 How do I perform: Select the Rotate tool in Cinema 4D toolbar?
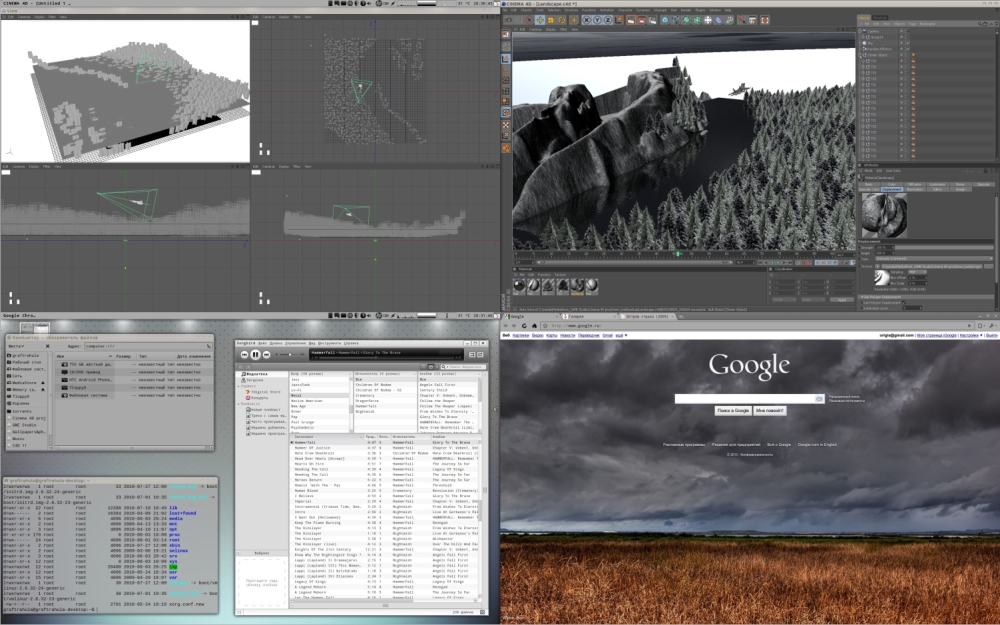(x=561, y=20)
